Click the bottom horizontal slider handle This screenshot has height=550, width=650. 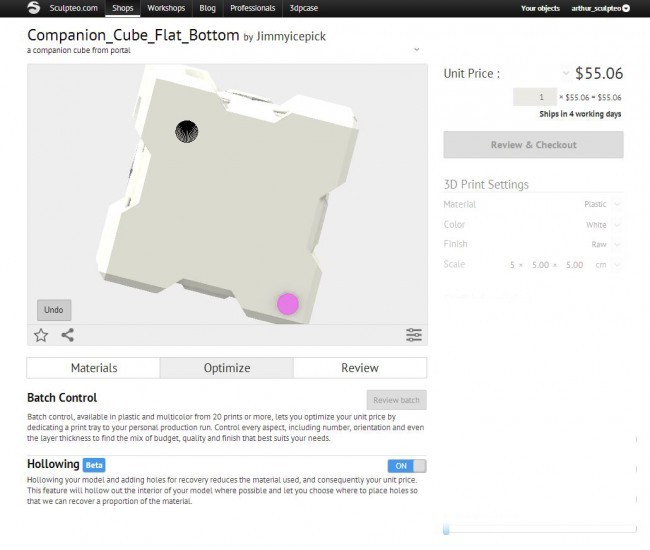[x=446, y=529]
